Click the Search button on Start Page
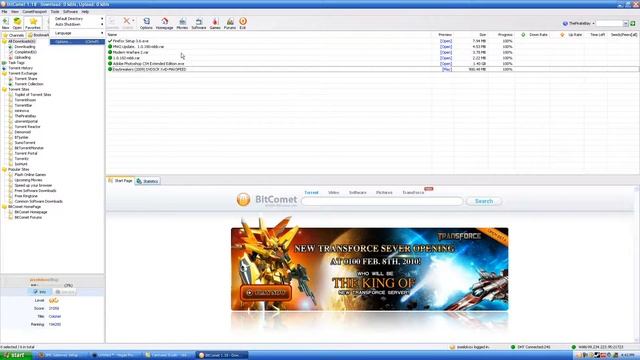 point(484,201)
